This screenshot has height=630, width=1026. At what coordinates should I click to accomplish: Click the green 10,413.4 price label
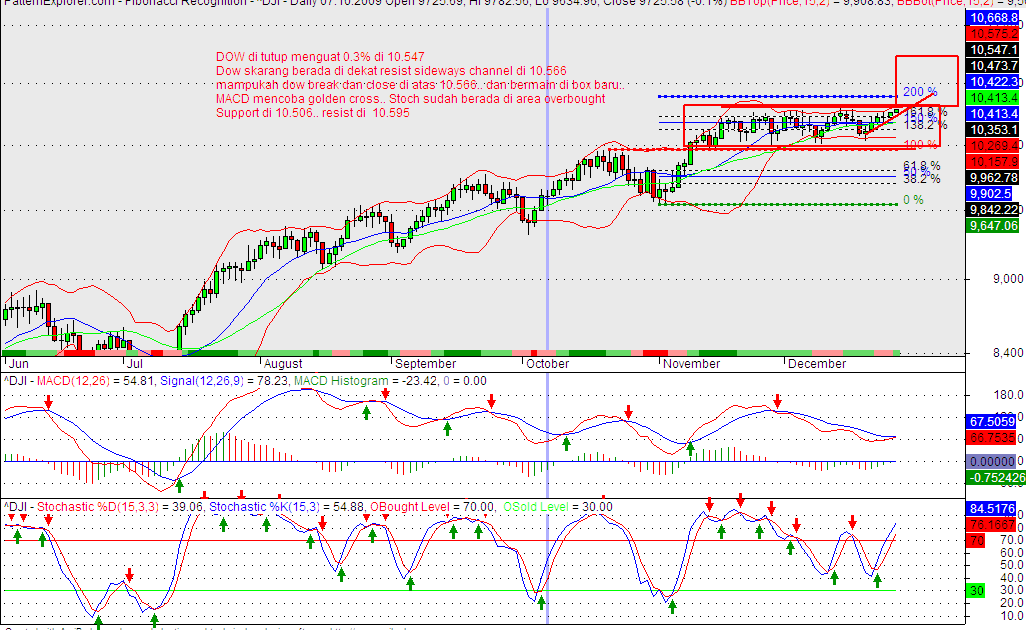993,97
